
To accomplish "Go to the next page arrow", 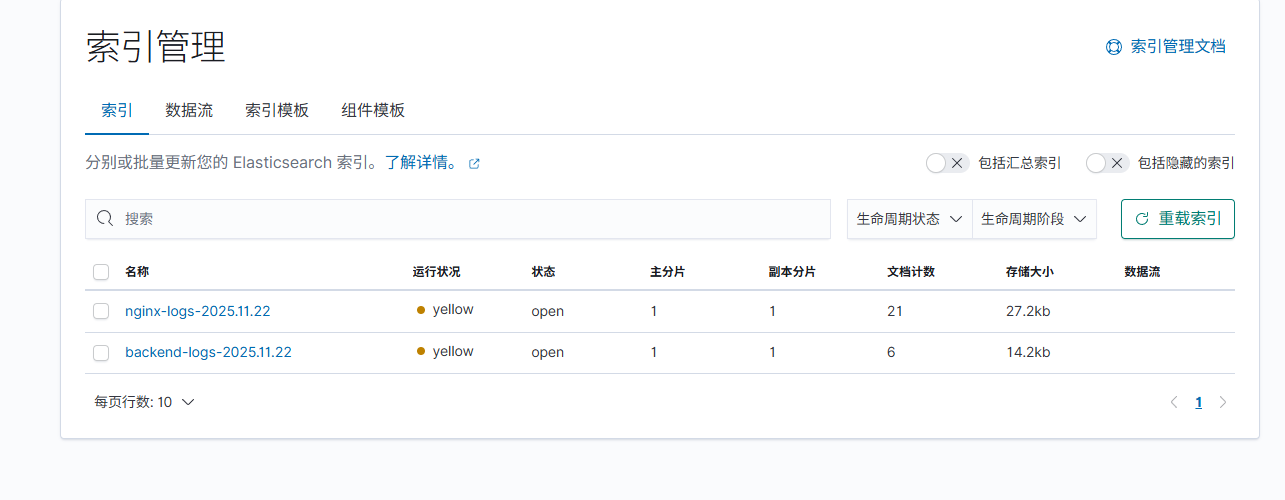I will click(1222, 402).
